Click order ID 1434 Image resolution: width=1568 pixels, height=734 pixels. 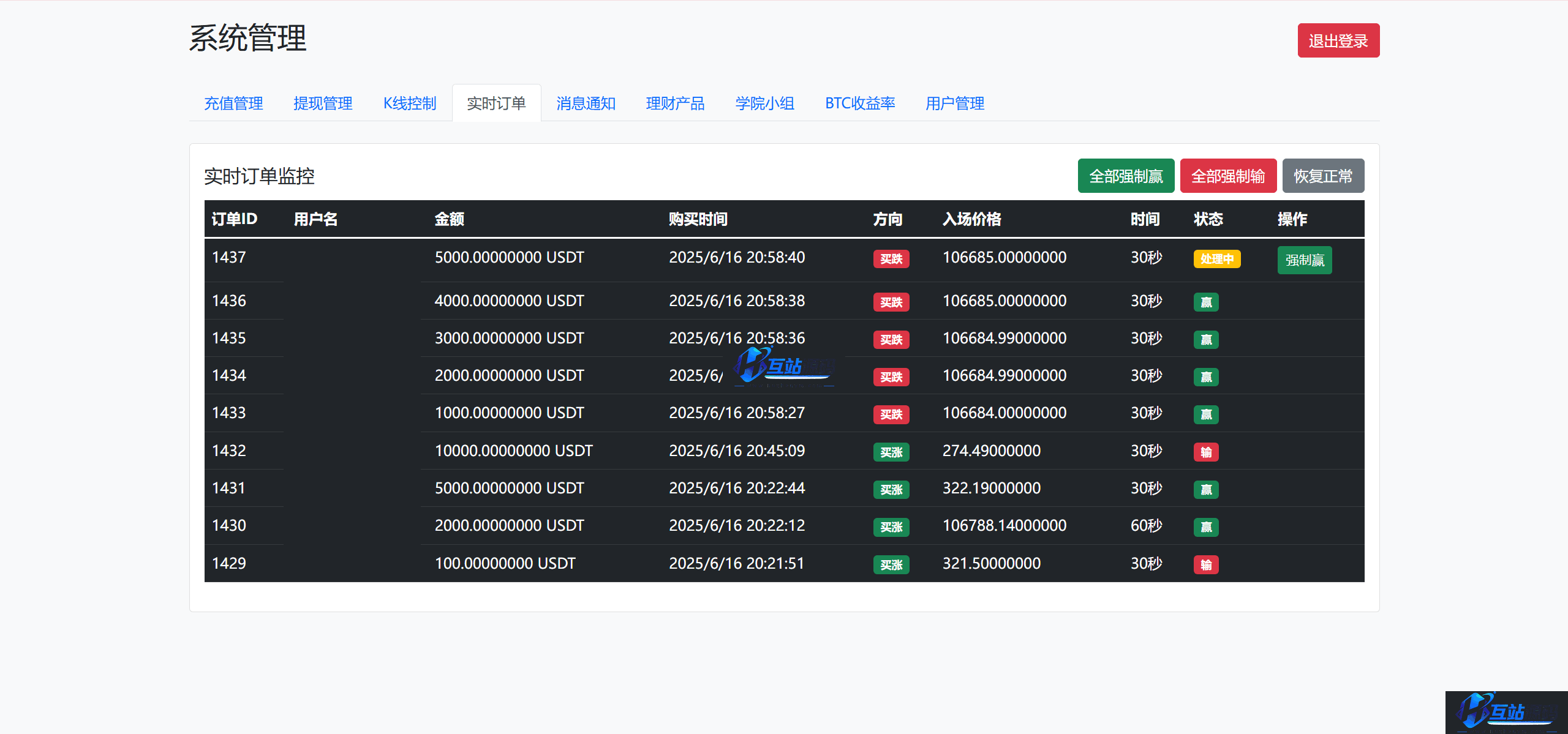point(229,375)
